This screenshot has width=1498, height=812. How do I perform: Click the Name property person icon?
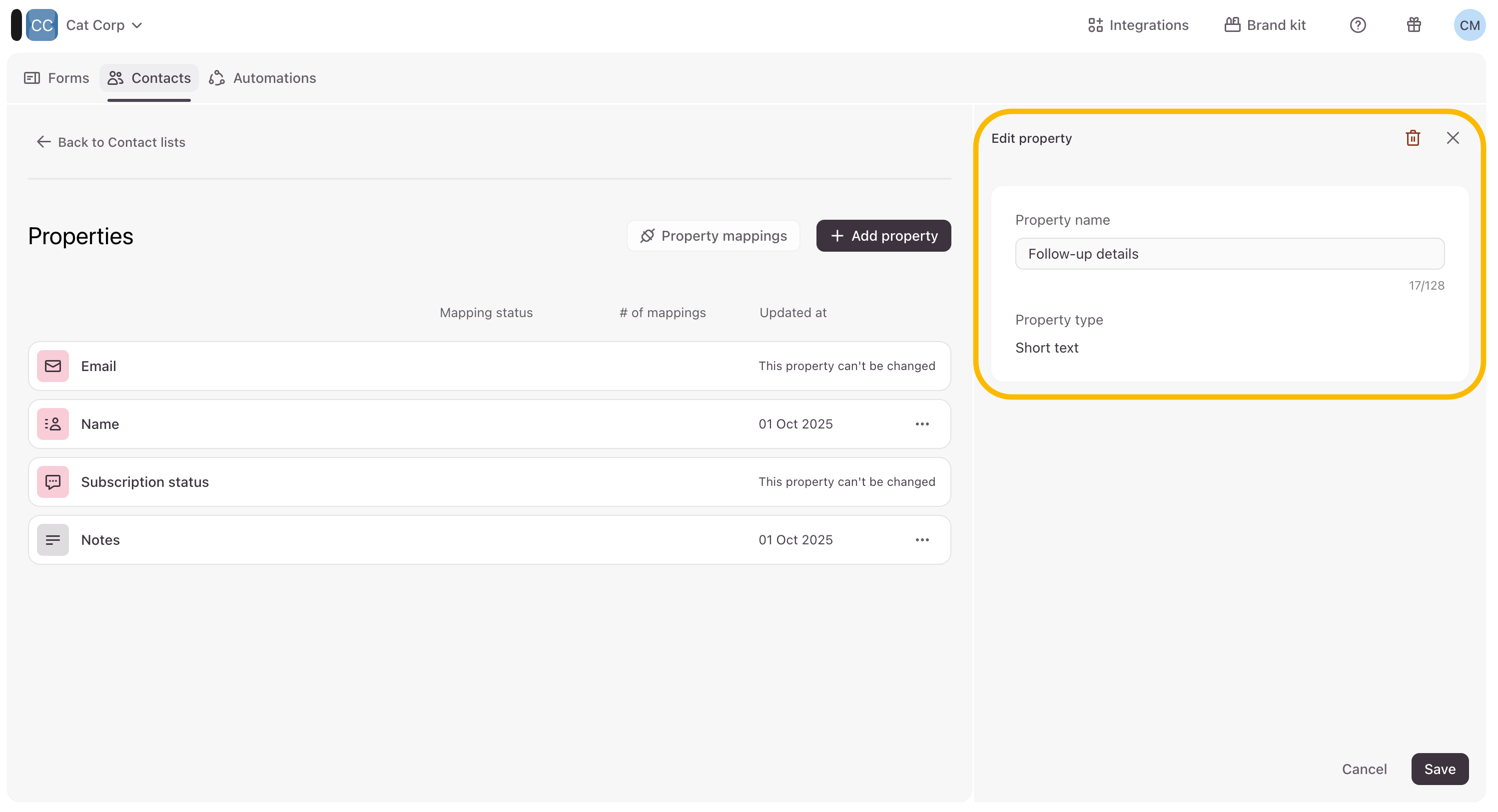(x=53, y=423)
